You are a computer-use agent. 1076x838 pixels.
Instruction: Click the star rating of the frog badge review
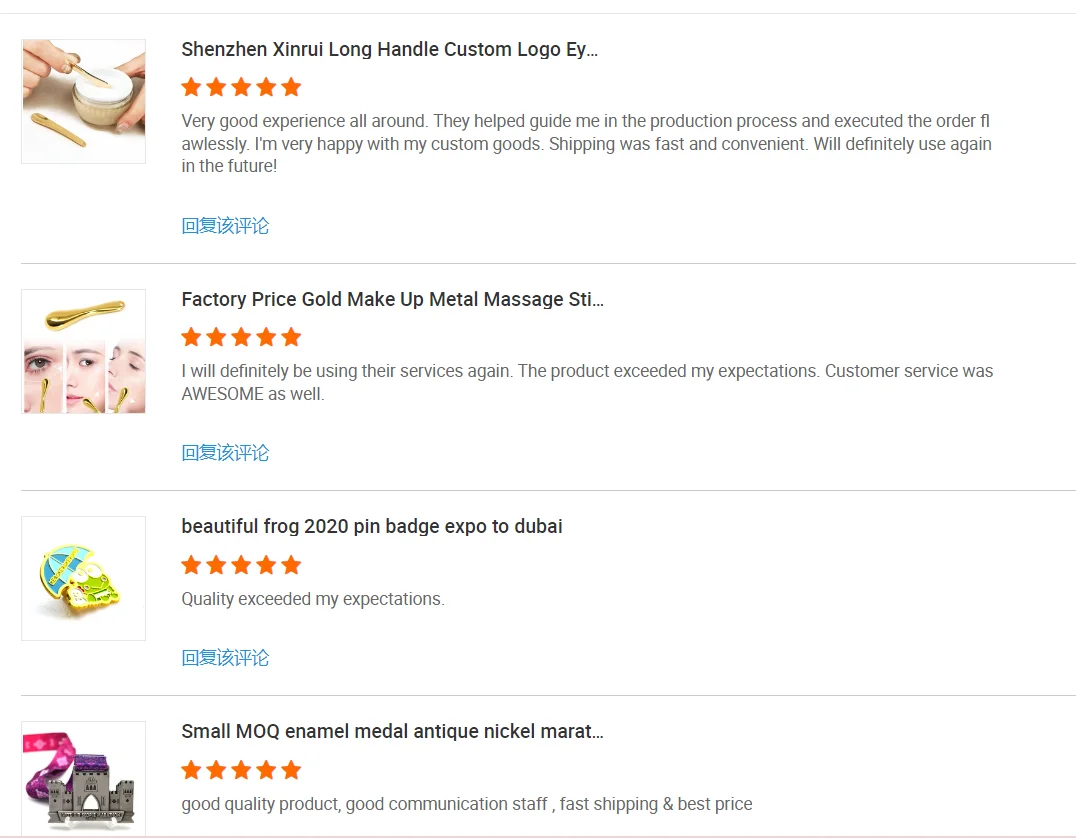[x=241, y=565]
